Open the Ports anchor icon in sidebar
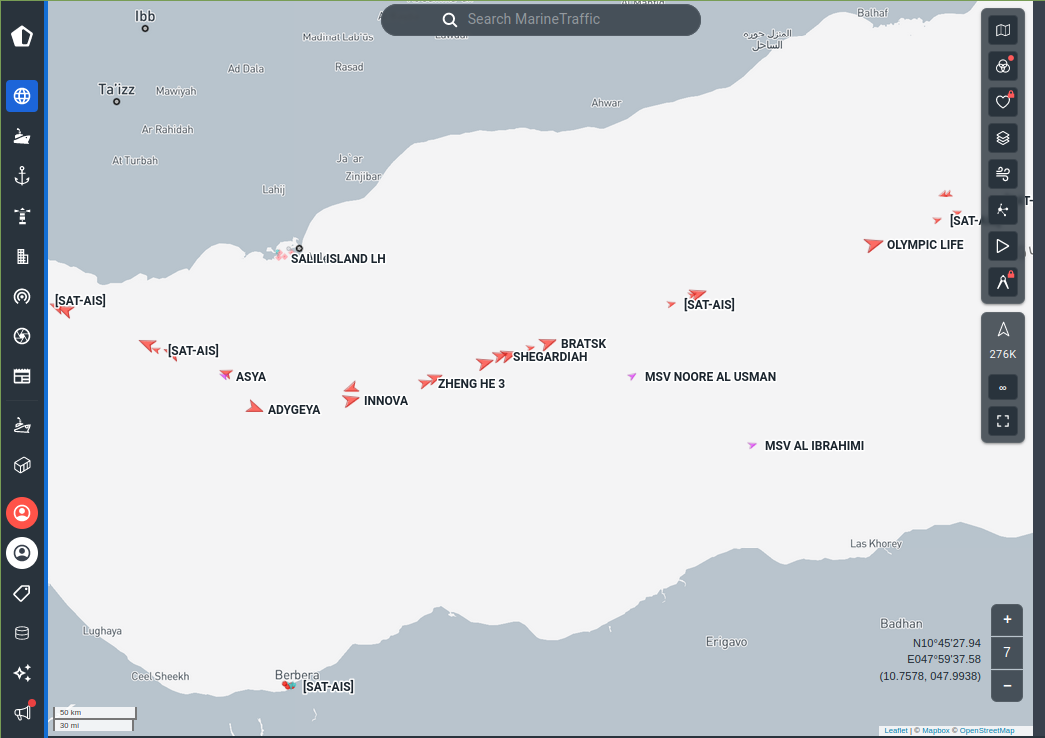Screen dimensions: 1045x738 pyautogui.click(x=22, y=176)
